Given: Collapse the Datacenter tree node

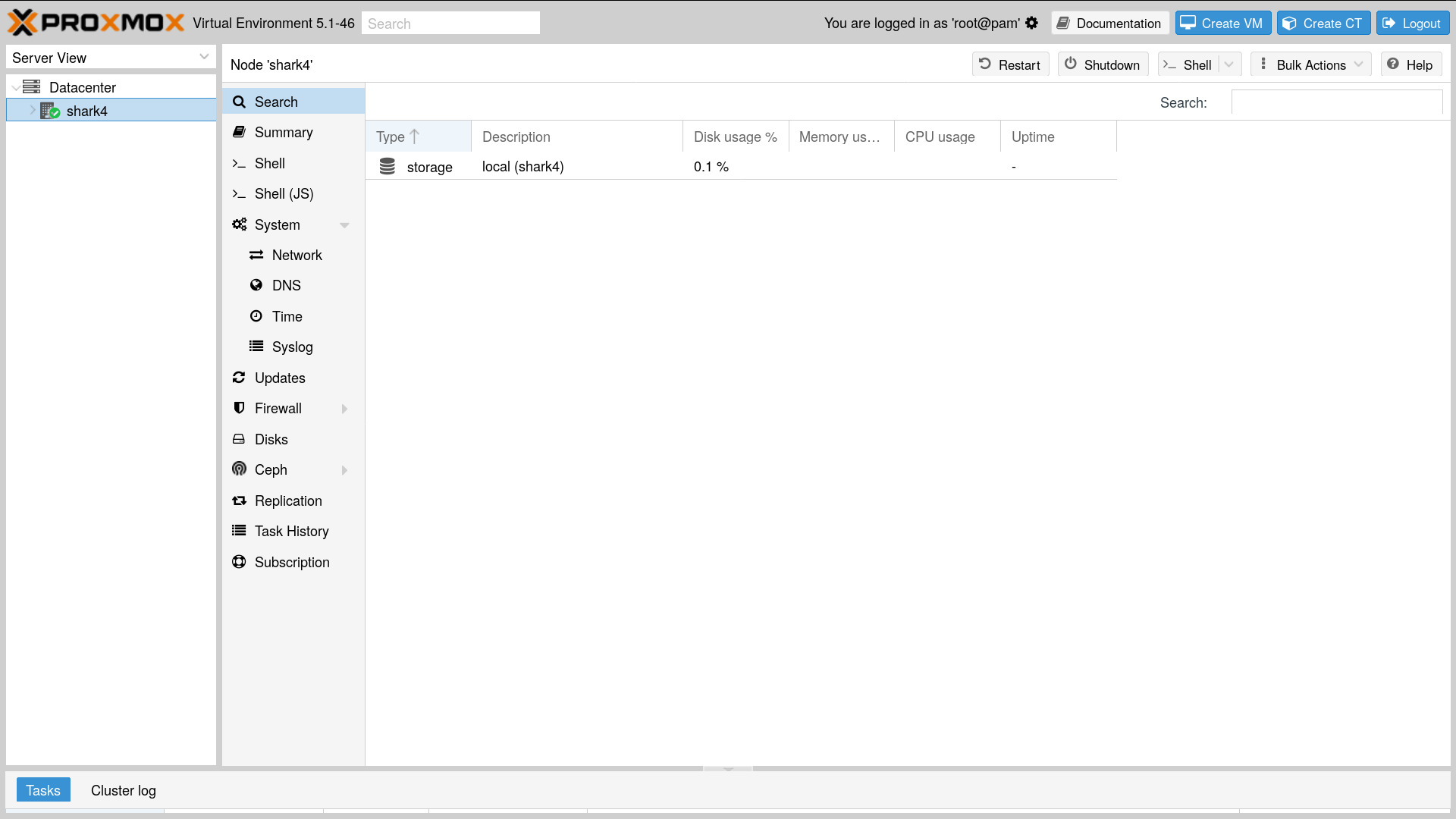Looking at the screenshot, I should coord(16,87).
